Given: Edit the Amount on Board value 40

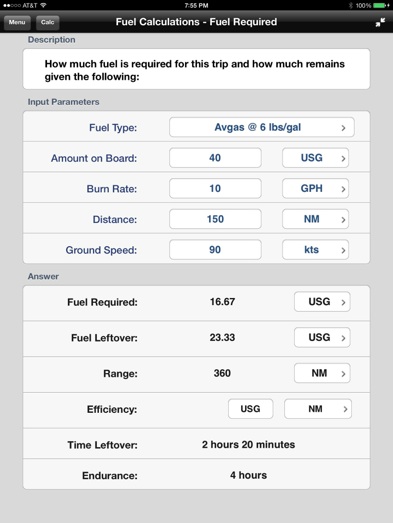Looking at the screenshot, I should point(215,158).
